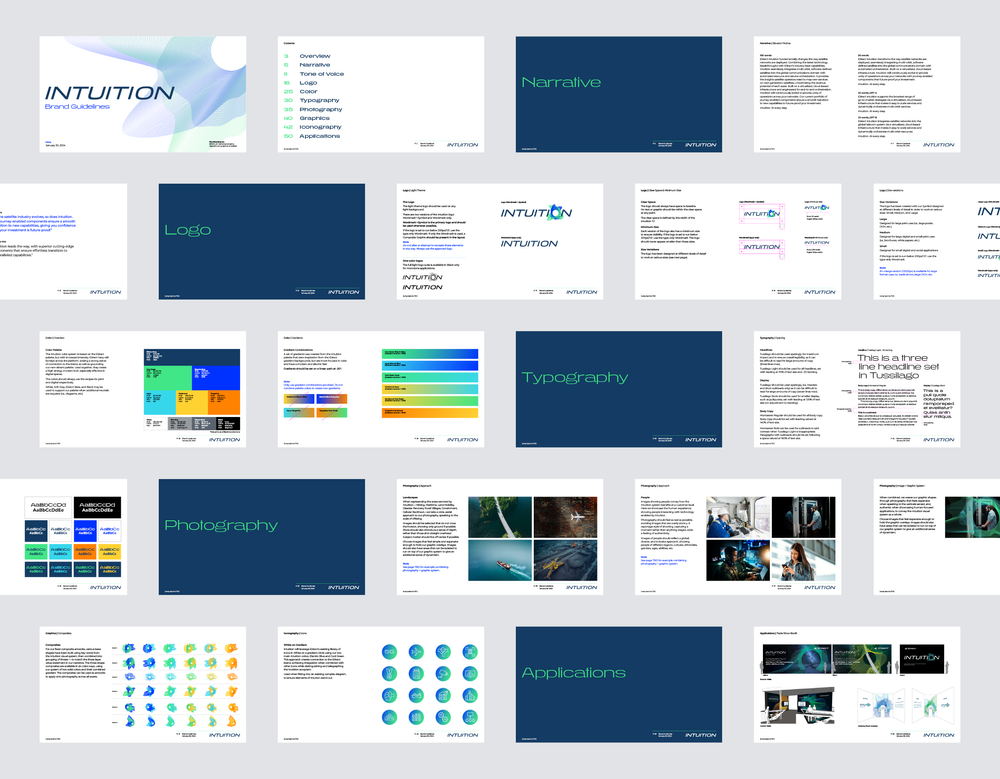Open the Logo clear space slide with pink guides
The width and height of the screenshot is (1000, 779).
coord(738,241)
